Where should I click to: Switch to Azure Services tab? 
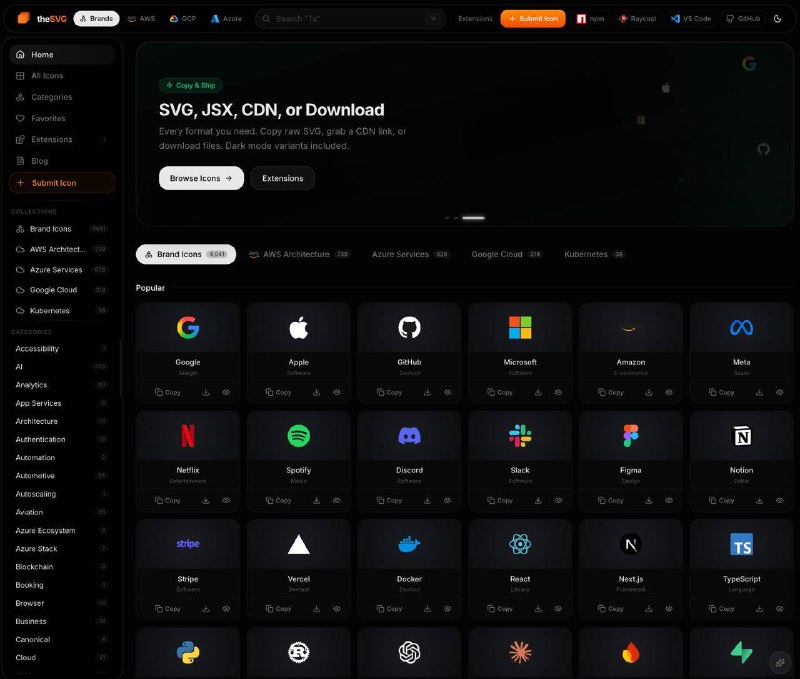(410, 254)
